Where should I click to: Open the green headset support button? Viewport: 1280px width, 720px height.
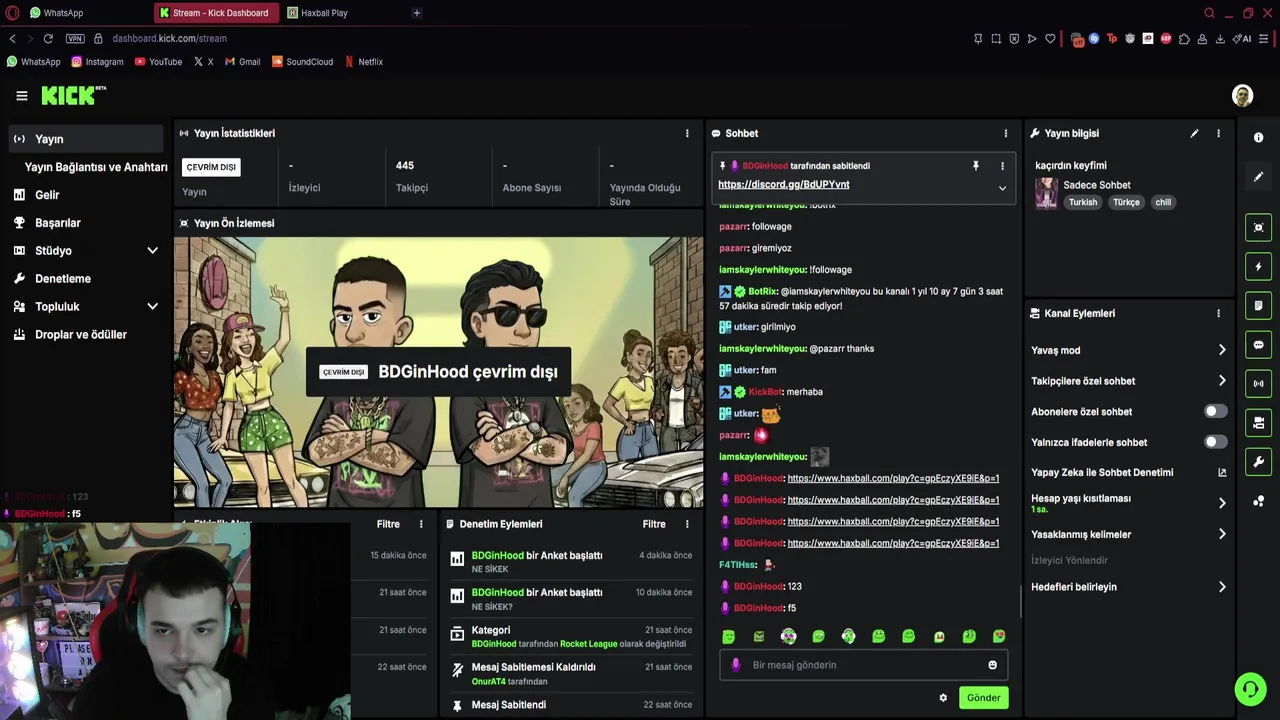[1250, 689]
